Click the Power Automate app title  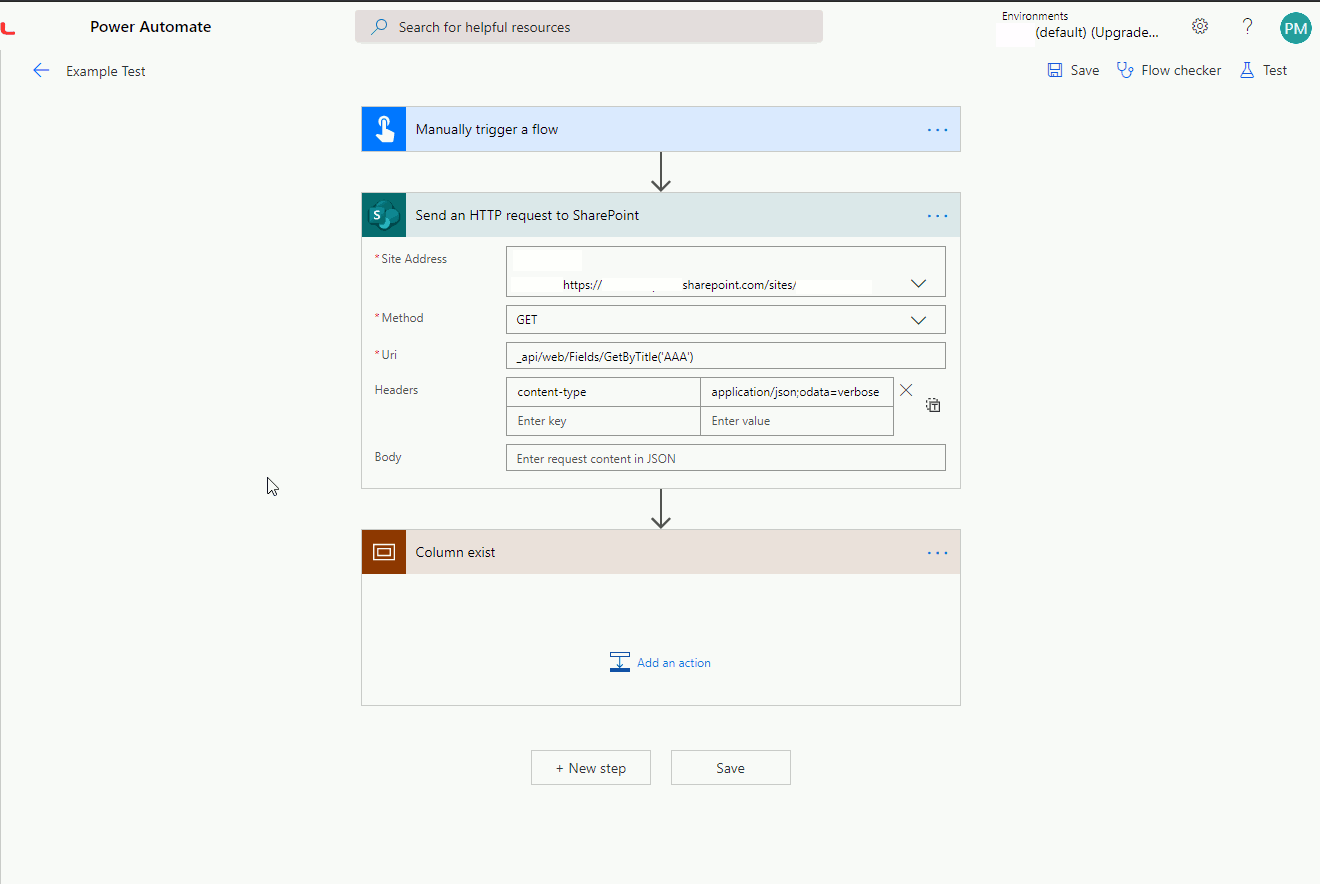pos(151,27)
